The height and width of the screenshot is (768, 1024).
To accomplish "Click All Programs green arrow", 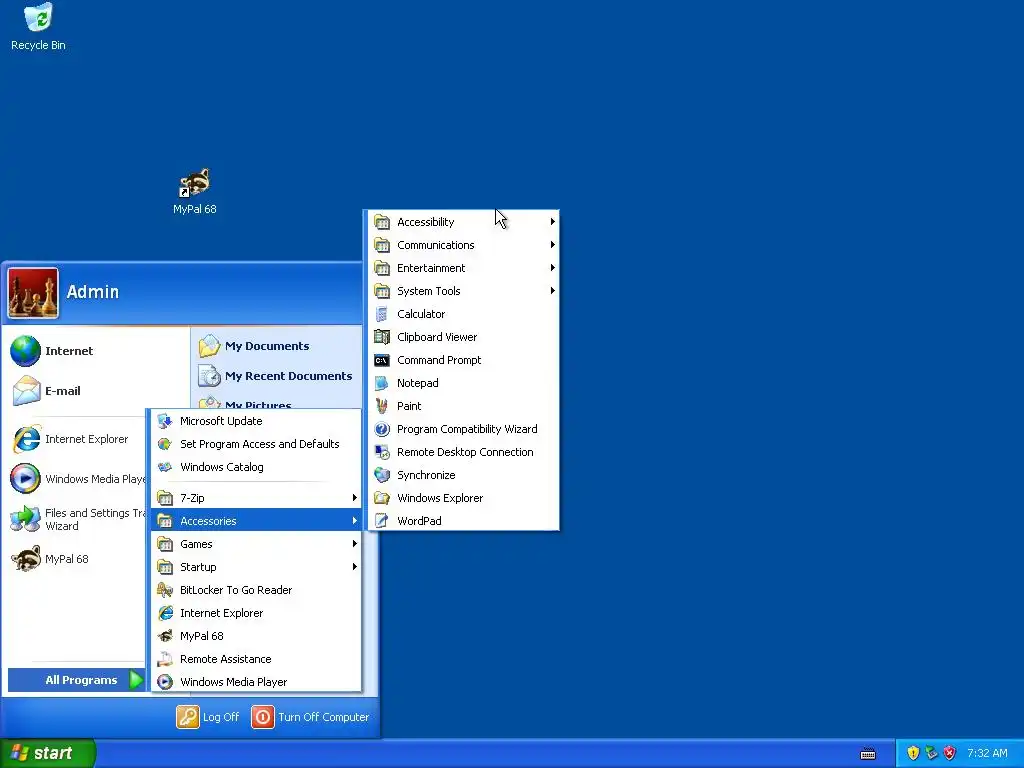I will pos(136,680).
